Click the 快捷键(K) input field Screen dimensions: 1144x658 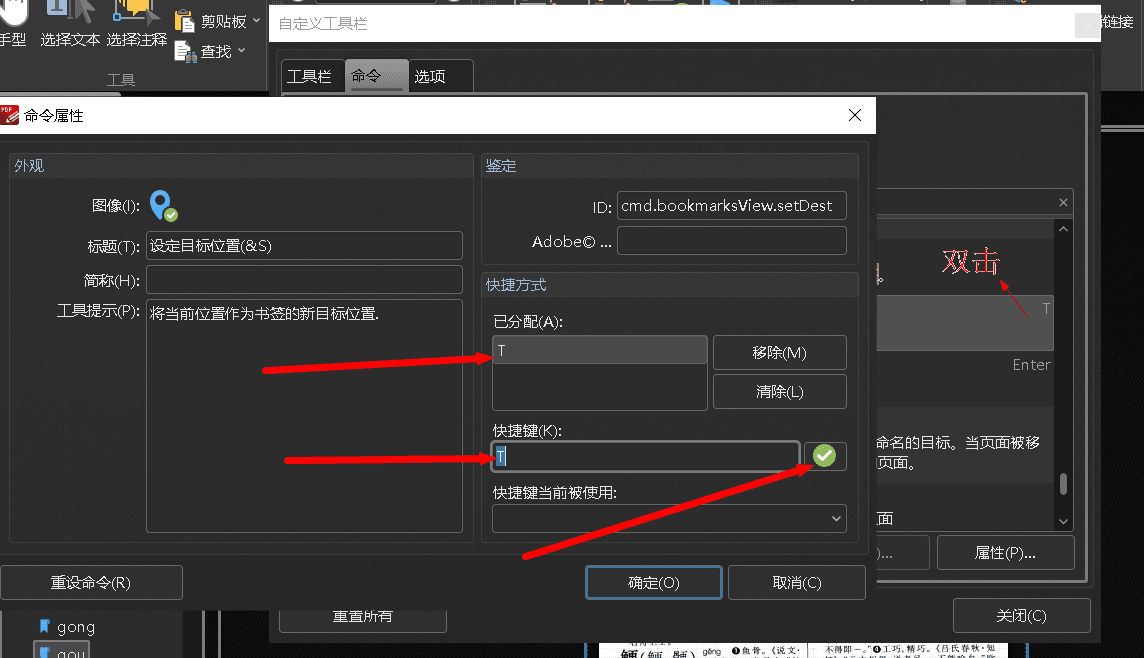645,456
